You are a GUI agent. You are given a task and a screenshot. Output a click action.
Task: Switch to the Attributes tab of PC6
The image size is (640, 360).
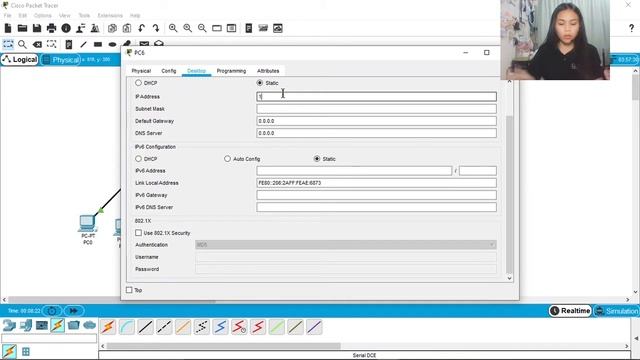pyautogui.click(x=268, y=71)
